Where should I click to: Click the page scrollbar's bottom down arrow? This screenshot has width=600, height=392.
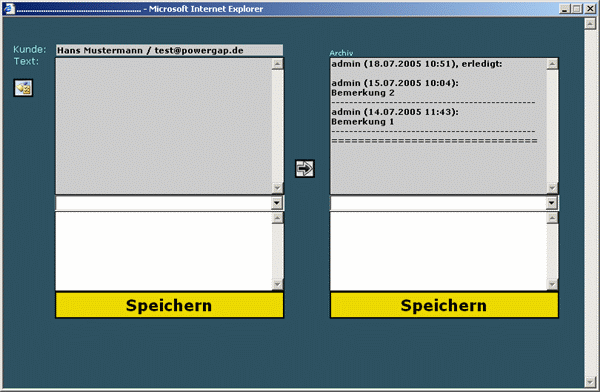[590, 382]
